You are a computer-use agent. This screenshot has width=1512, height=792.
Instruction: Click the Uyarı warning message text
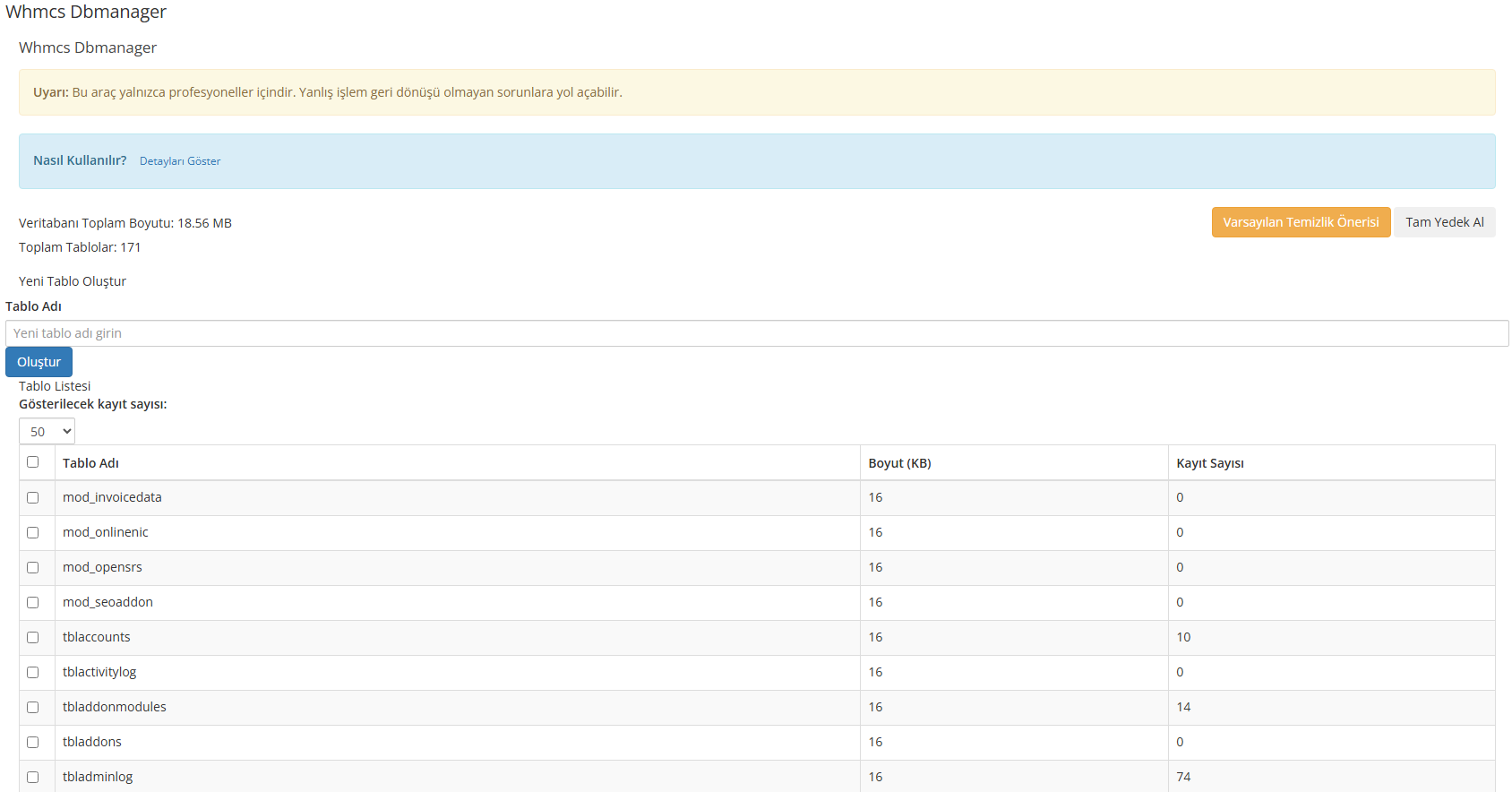coord(328,92)
